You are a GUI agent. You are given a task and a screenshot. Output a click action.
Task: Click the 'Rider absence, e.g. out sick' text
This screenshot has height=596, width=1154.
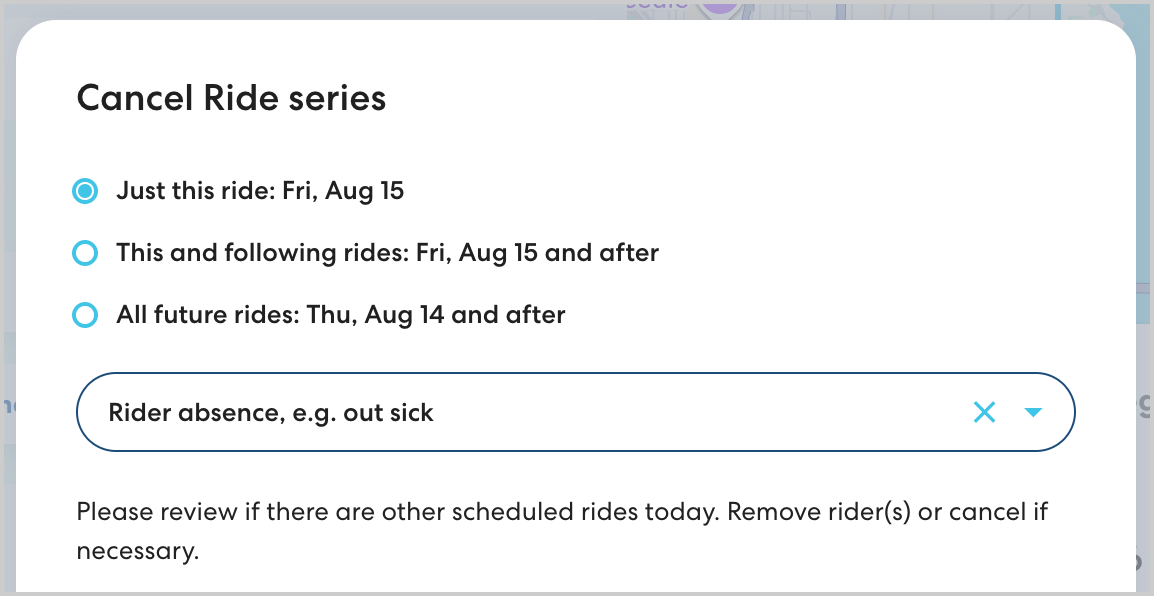pyautogui.click(x=271, y=413)
